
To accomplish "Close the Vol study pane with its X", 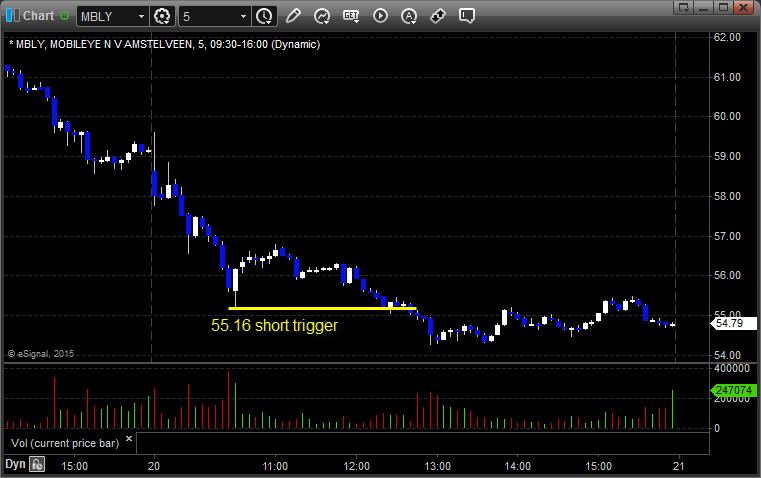I will (x=129, y=439).
